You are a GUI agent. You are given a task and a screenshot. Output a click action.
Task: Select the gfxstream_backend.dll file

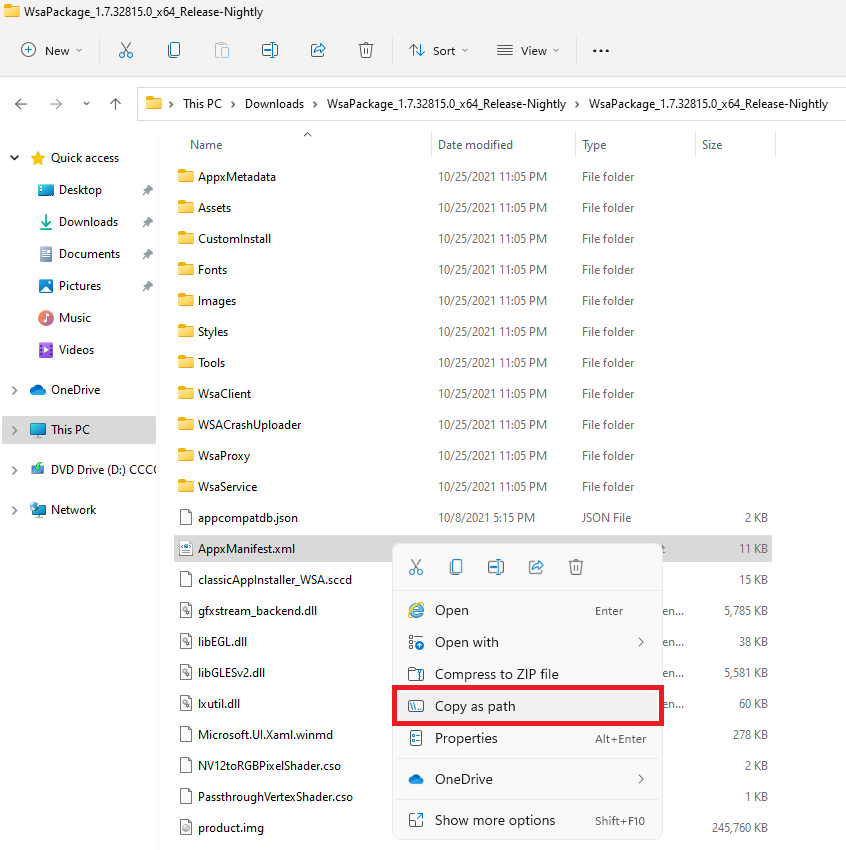point(257,610)
